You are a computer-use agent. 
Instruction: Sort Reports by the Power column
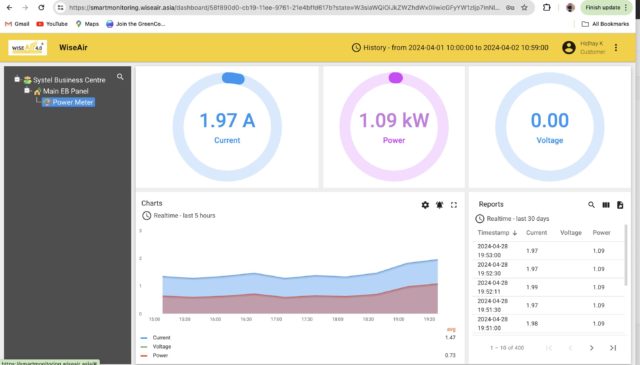602,233
